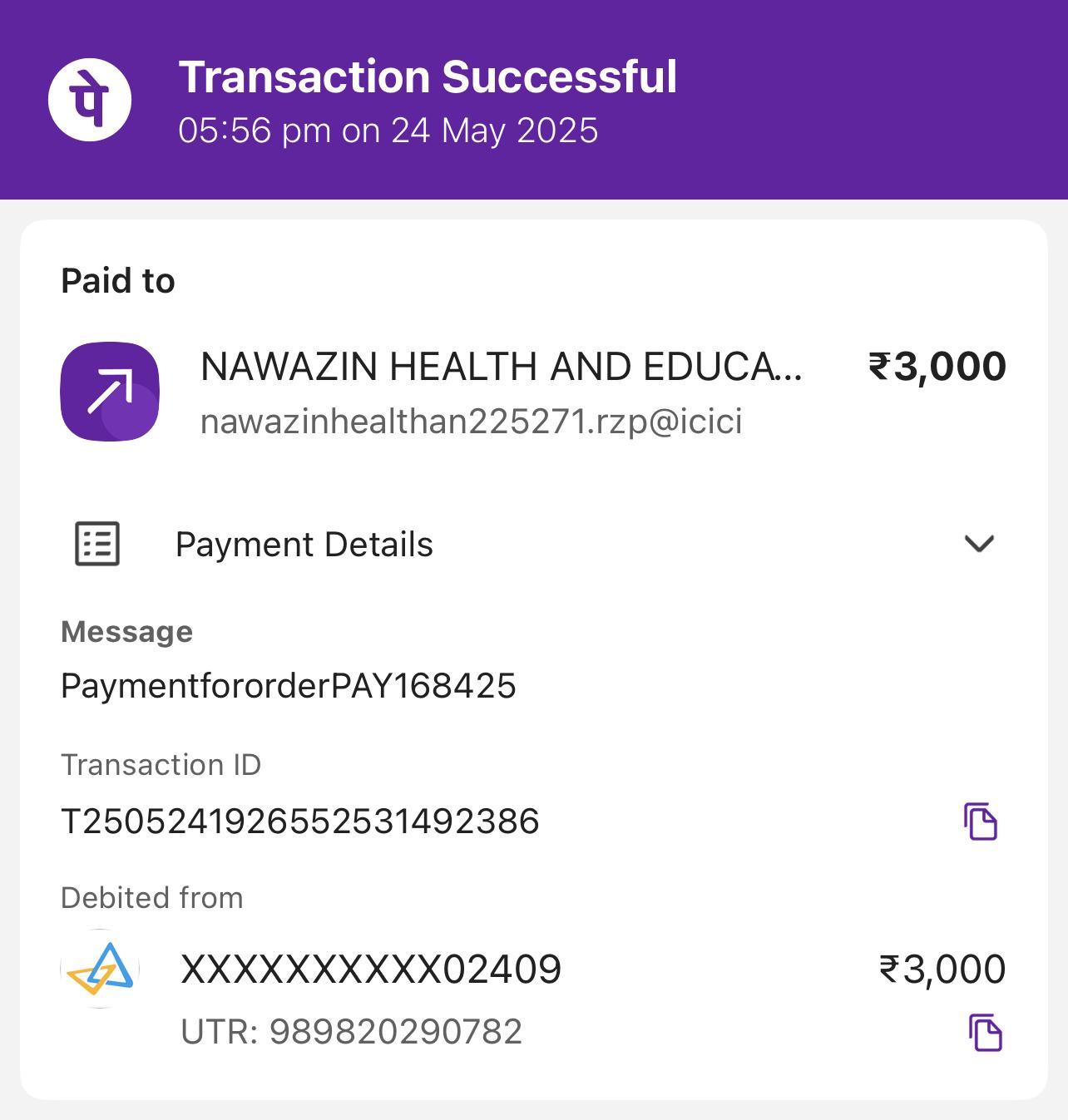
Task: Collapse Payment Details with the chevron
Action: click(x=979, y=544)
